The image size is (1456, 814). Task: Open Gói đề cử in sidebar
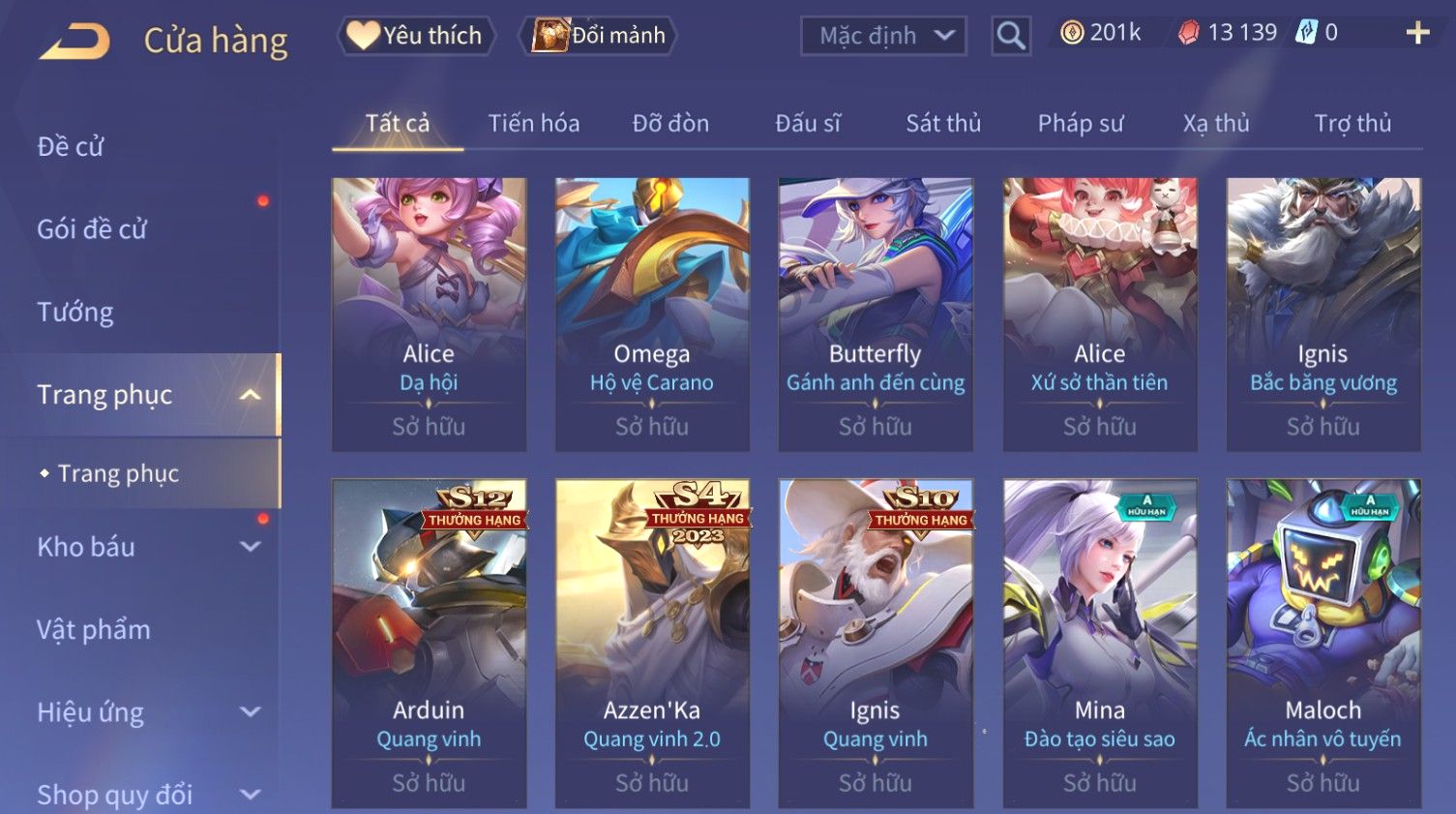92,229
